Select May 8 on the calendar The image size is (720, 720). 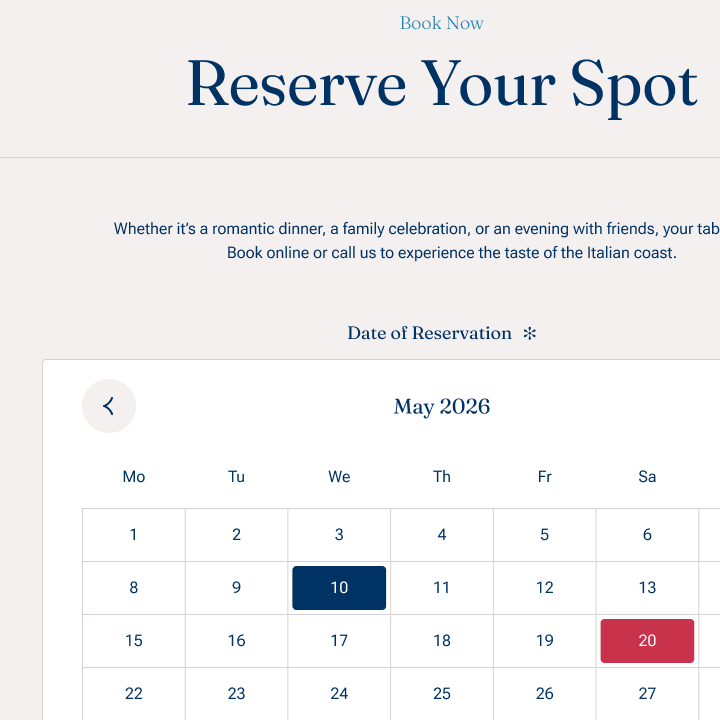[134, 588]
